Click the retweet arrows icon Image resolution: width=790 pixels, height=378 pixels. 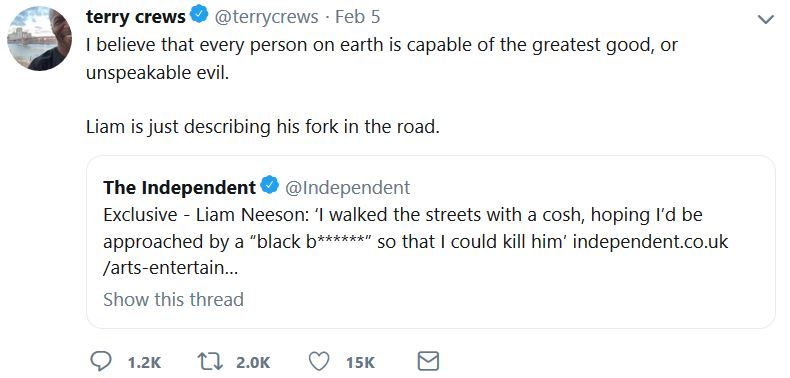(x=210, y=362)
